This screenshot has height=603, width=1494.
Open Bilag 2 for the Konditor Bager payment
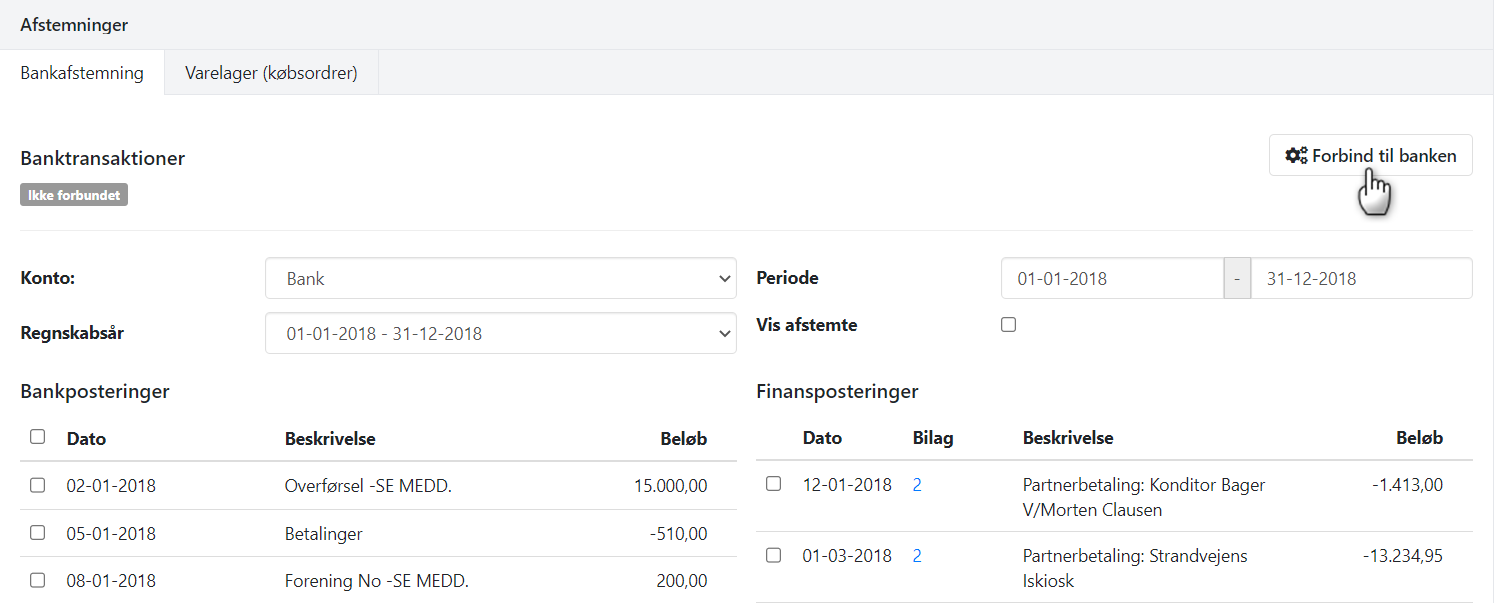coord(917,484)
